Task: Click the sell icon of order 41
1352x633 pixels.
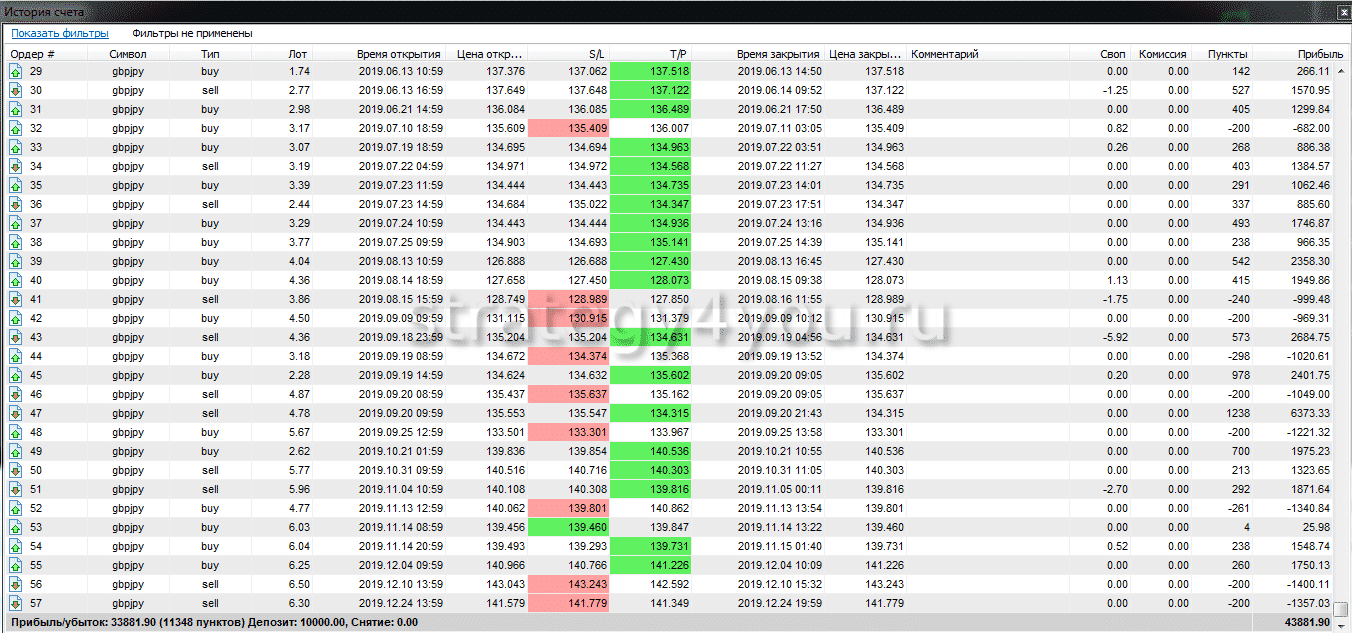Action: click(x=16, y=299)
